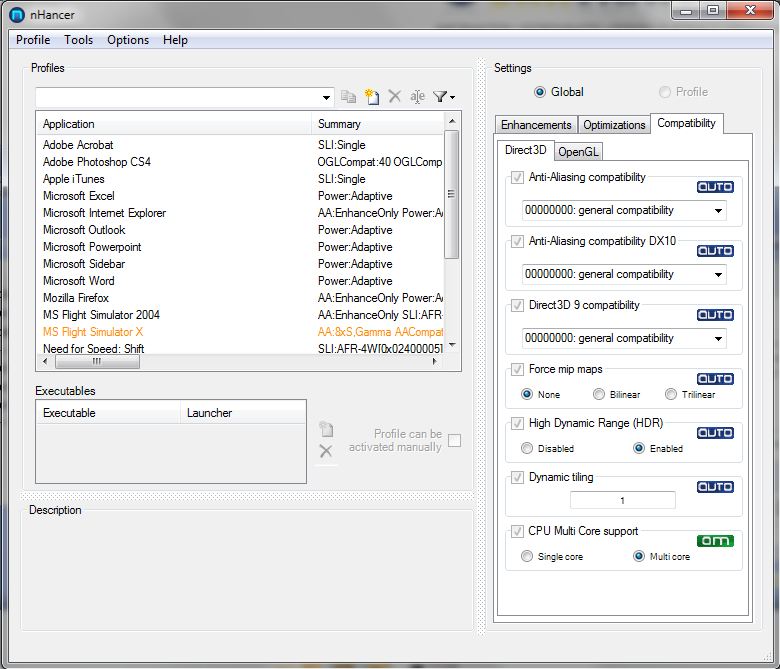Open the Direct3D 9 compatibility dropdown
The width and height of the screenshot is (780, 669).
coord(718,339)
